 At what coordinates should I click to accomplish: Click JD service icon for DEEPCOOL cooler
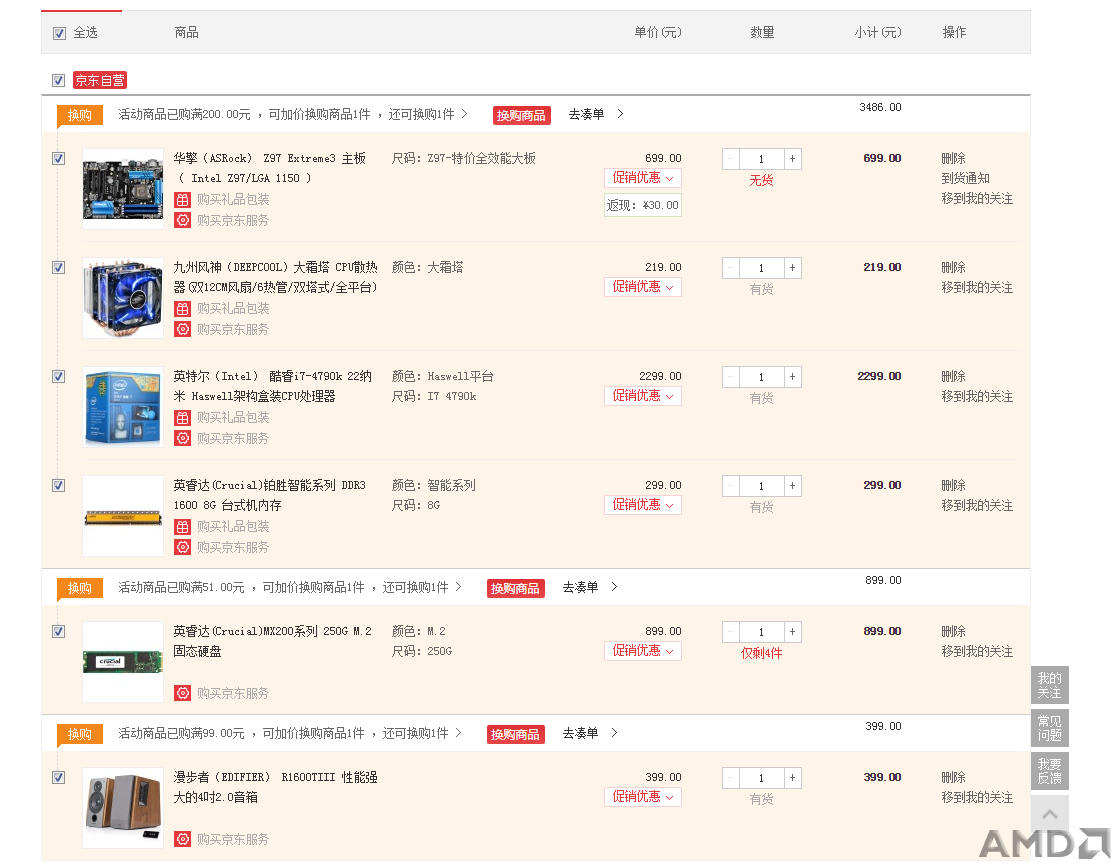(183, 330)
